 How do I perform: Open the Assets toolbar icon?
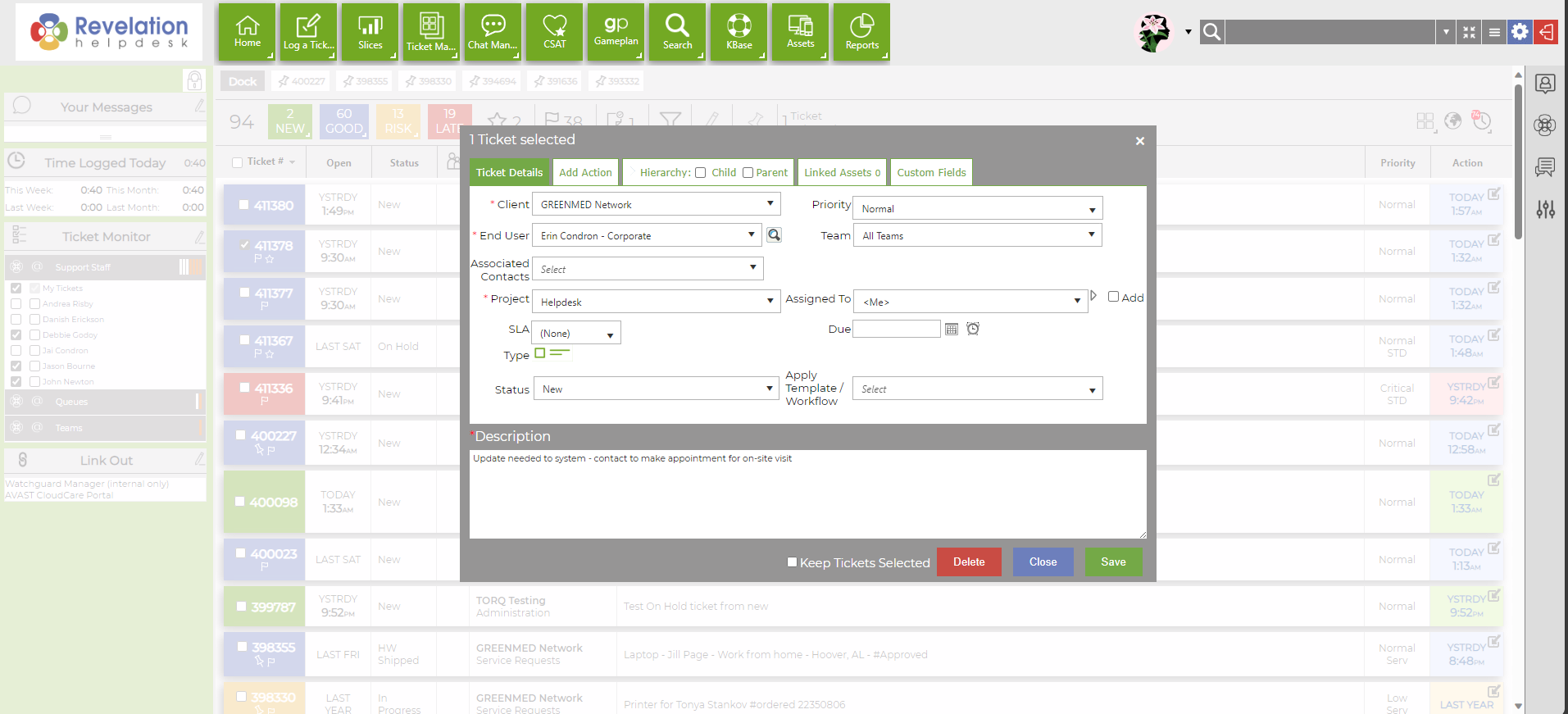(800, 32)
